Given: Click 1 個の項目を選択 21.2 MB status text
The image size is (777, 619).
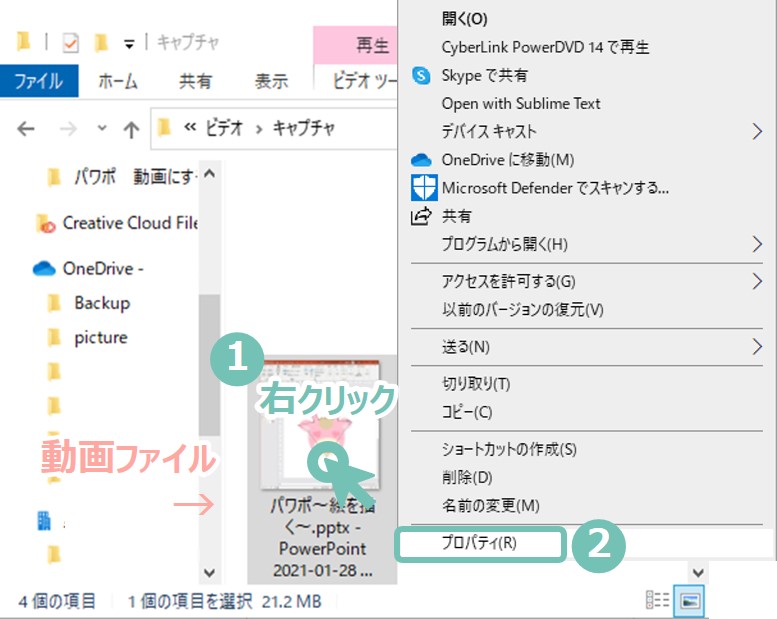Looking at the screenshot, I should coord(224,602).
